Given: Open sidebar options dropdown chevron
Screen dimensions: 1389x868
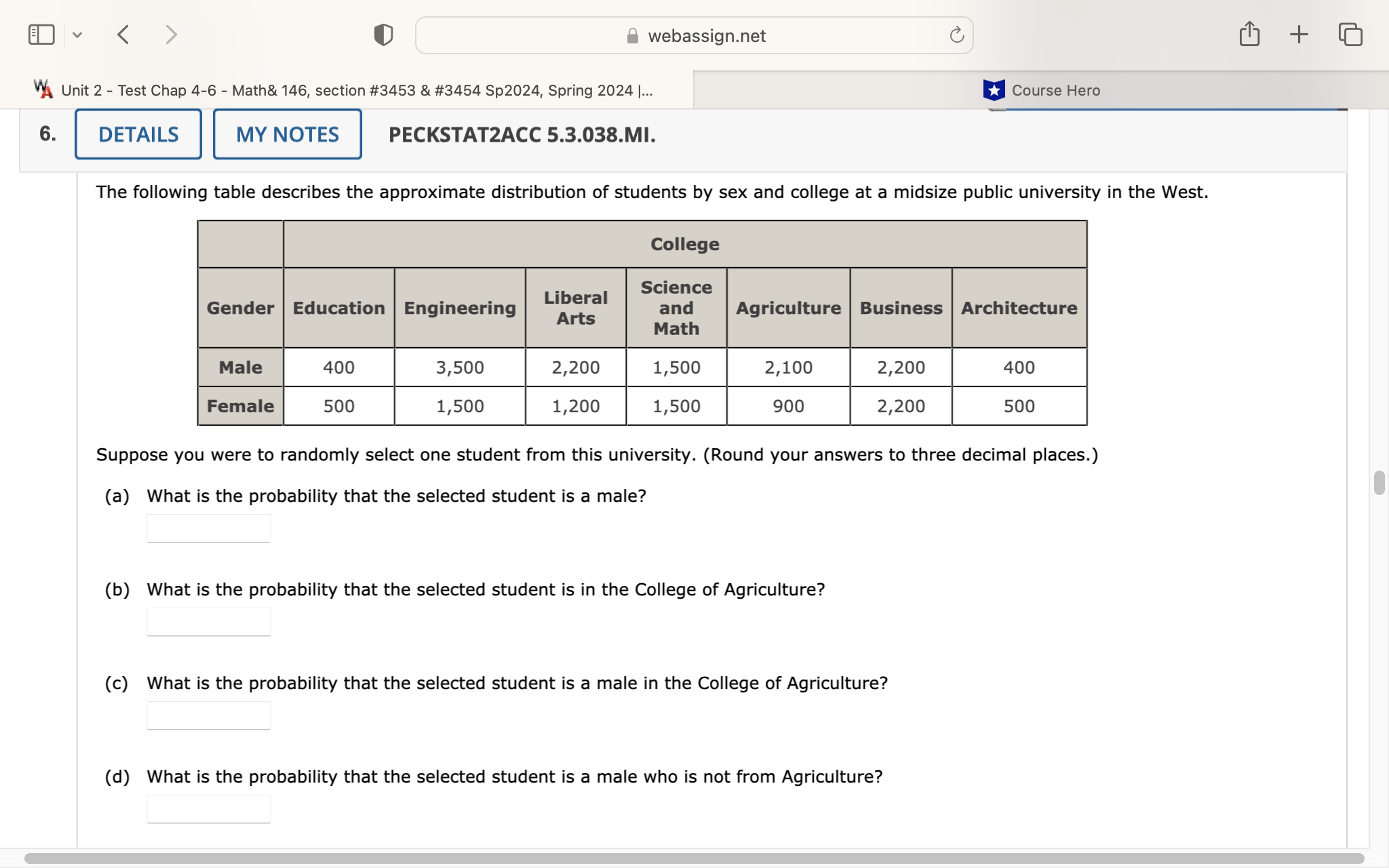Looking at the screenshot, I should pyautogui.click(x=77, y=35).
